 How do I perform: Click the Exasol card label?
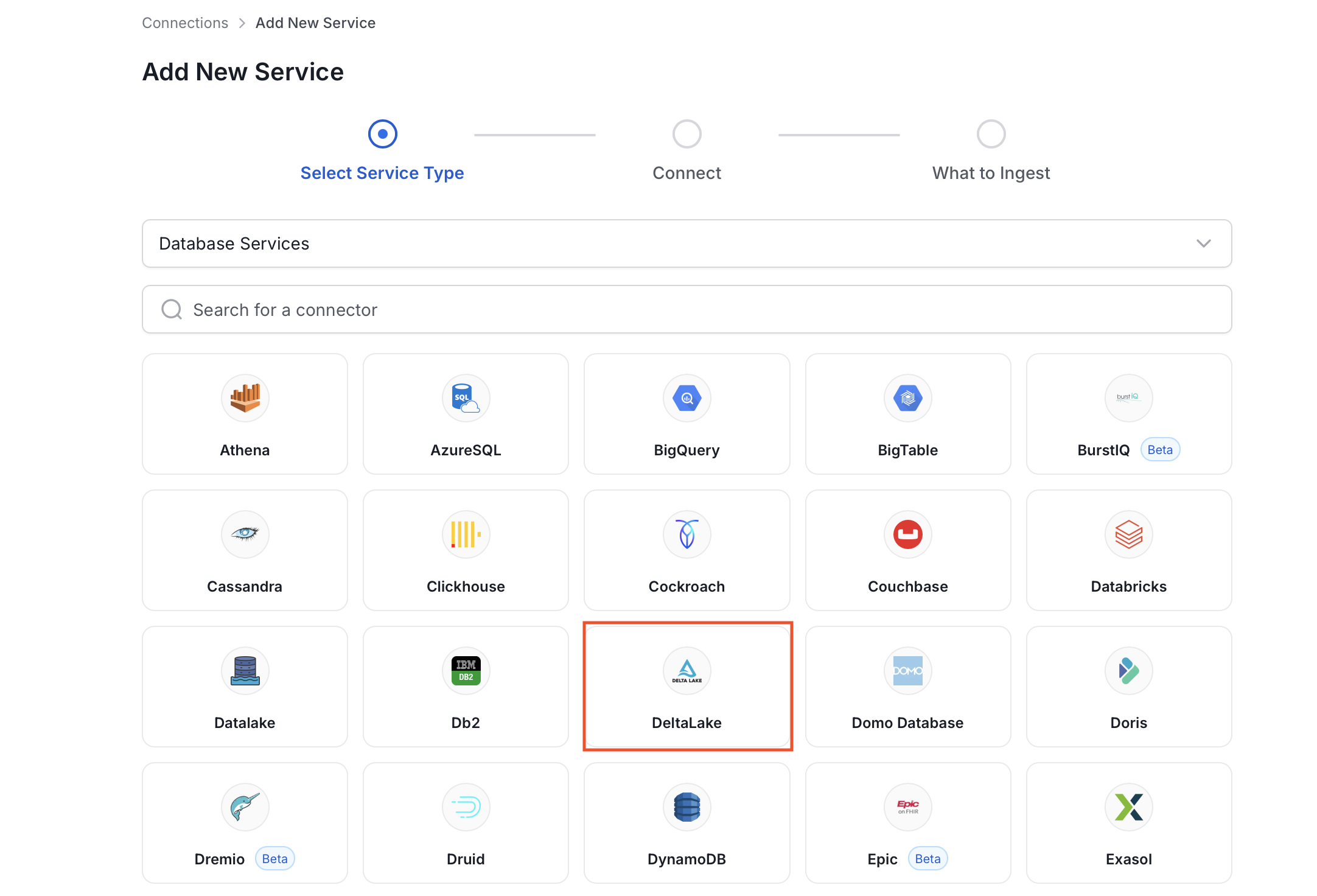[x=1128, y=859]
